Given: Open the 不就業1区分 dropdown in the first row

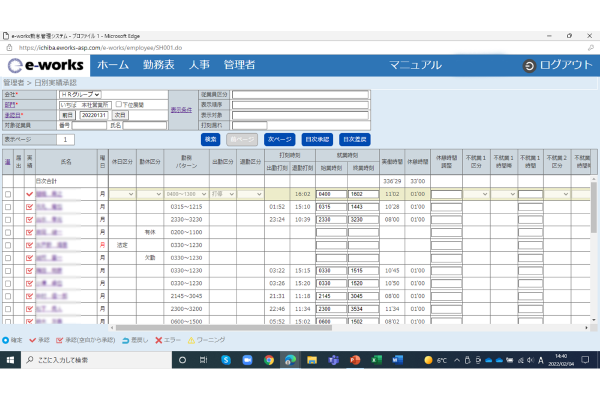Looking at the screenshot, I should [476, 194].
